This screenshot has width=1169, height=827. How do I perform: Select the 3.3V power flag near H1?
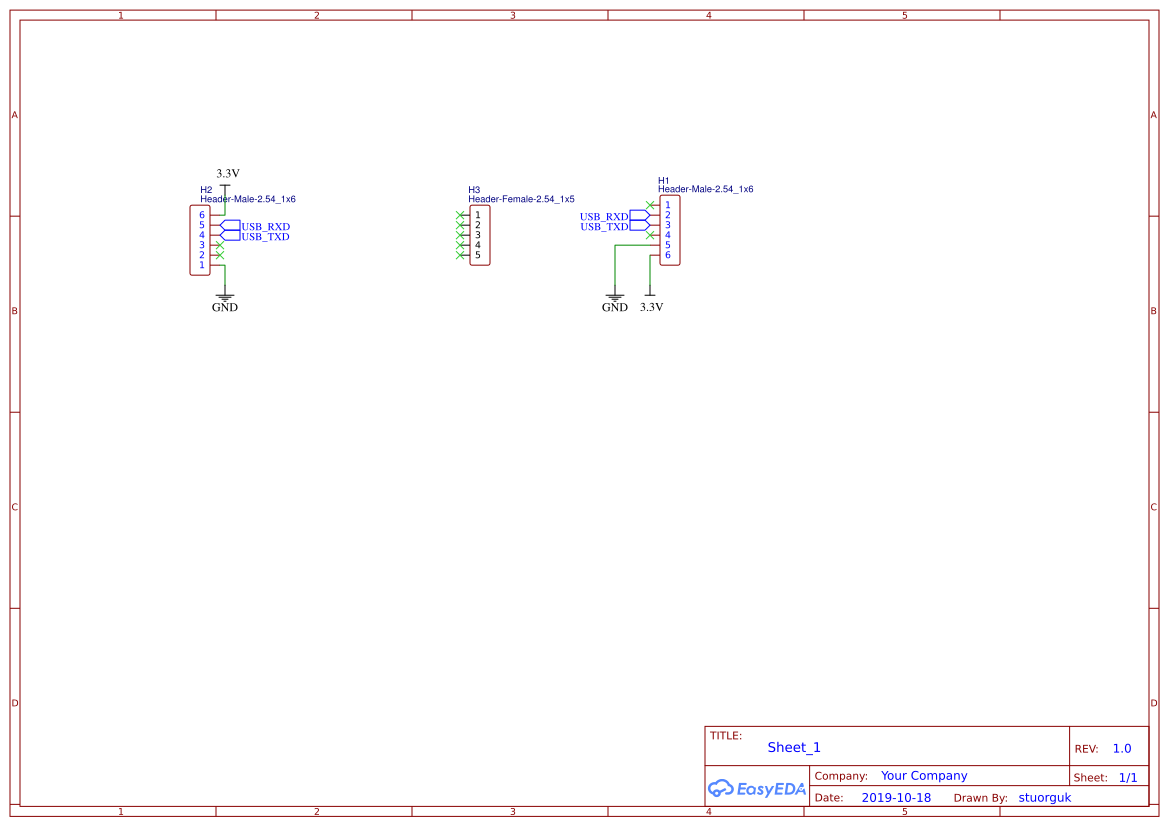pos(651,293)
